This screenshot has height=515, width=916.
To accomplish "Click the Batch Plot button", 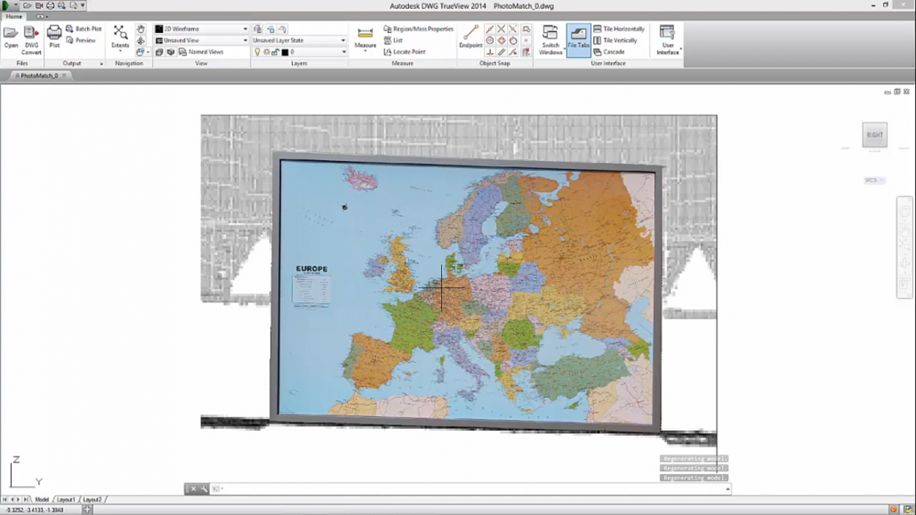I will click(84, 29).
